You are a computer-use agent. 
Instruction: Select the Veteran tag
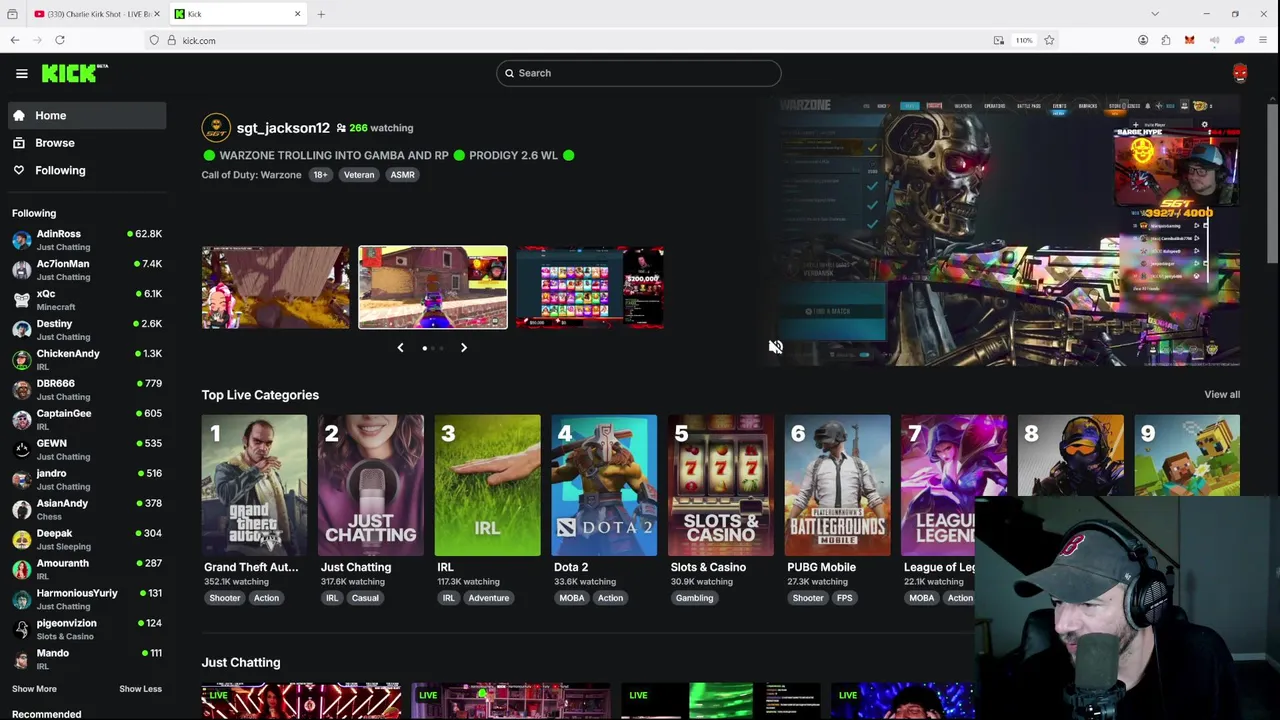pyautogui.click(x=359, y=175)
